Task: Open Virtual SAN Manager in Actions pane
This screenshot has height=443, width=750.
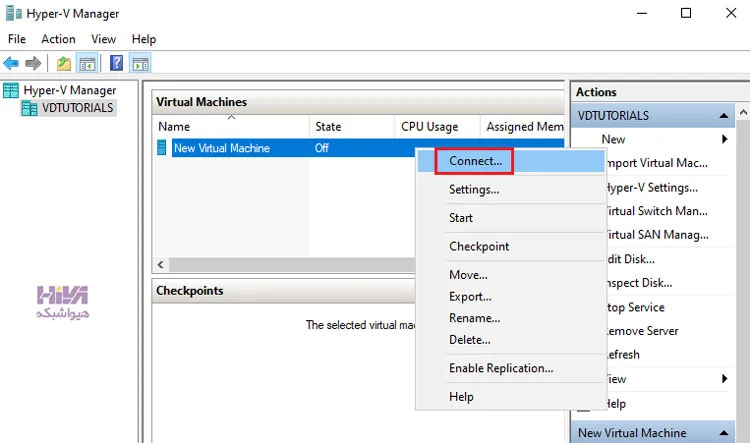Action: [657, 235]
